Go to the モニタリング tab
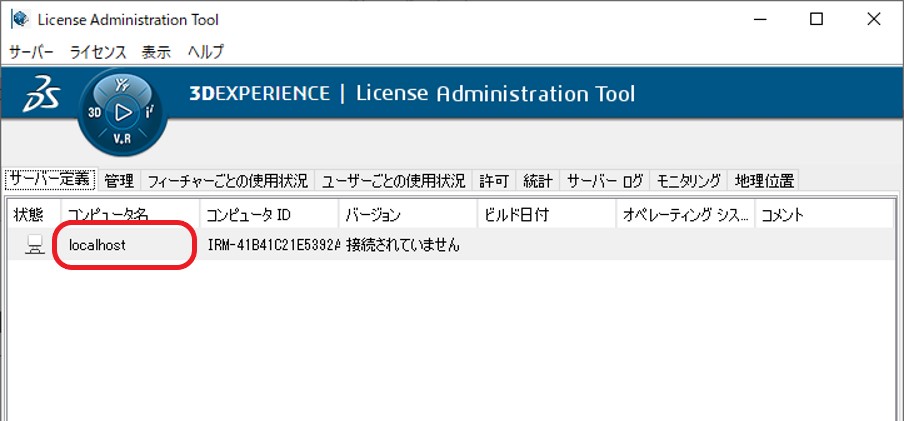904x421 pixels. pos(688,181)
